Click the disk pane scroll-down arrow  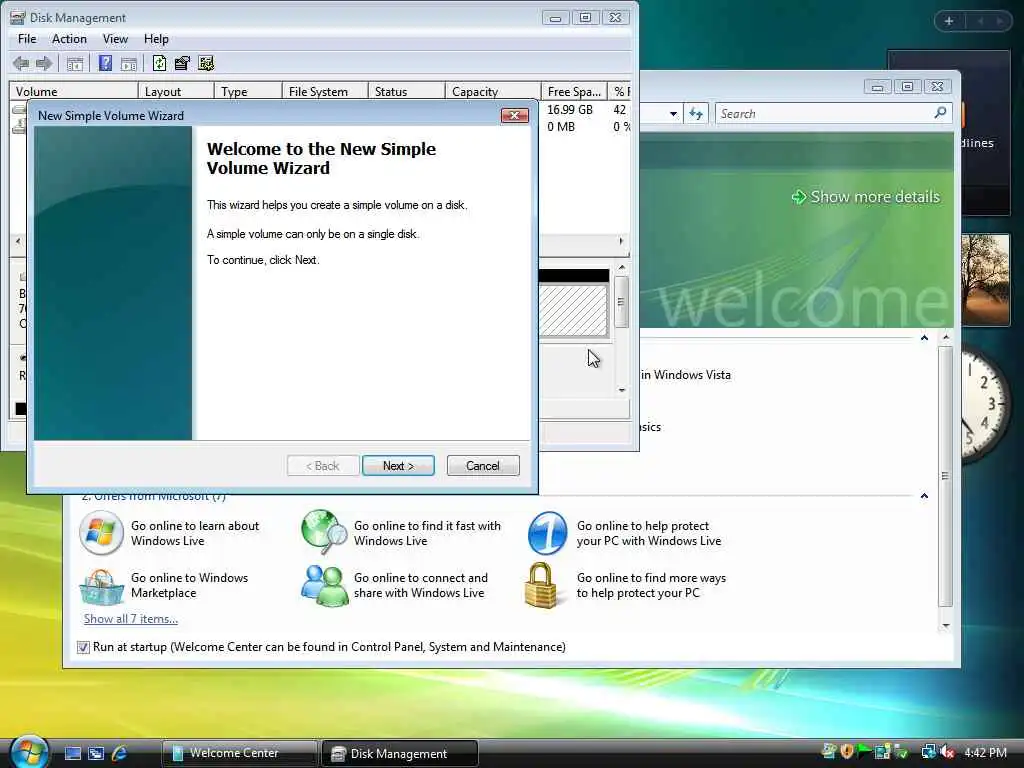pos(622,390)
